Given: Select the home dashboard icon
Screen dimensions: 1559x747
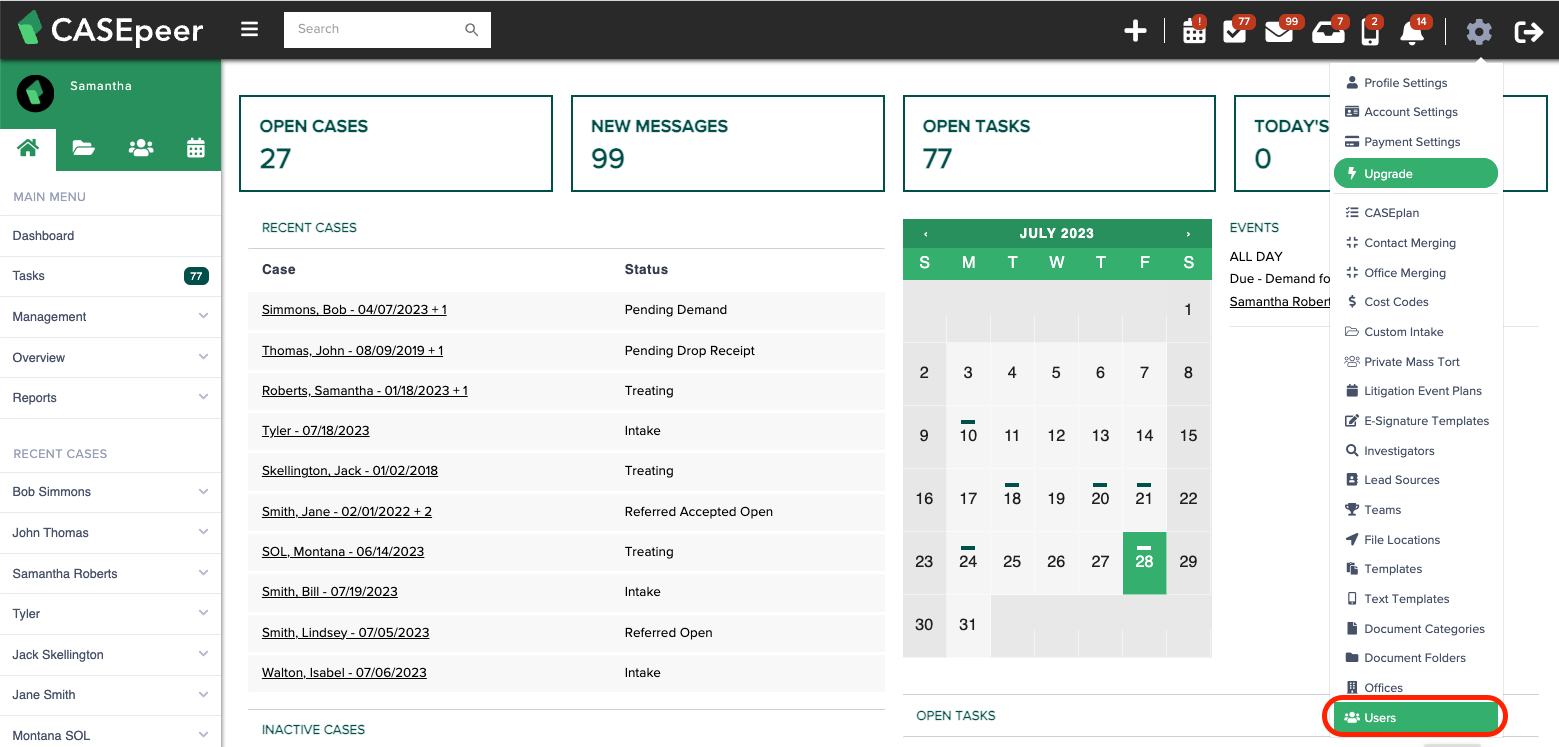Looking at the screenshot, I should pyautogui.click(x=27, y=147).
